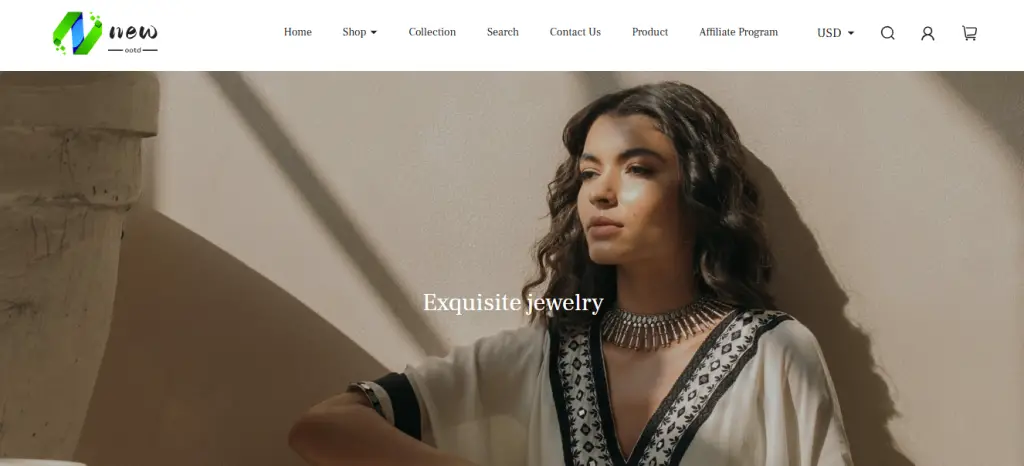The image size is (1024, 466).
Task: Click the 'ootd' tagline under the logo
Action: (x=133, y=50)
